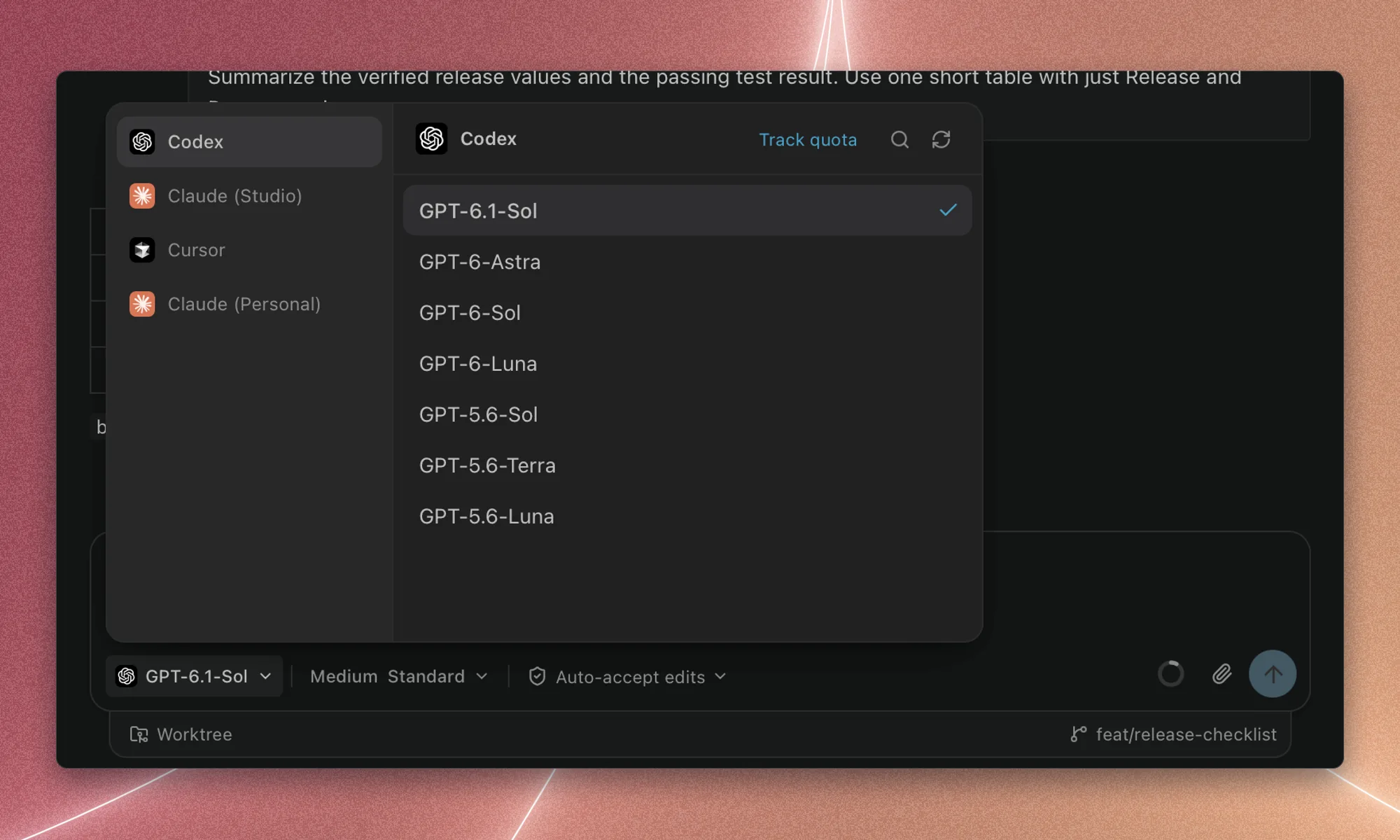The width and height of the screenshot is (1400, 840).
Task: Click the checkmark on GPT-6.1-Sol row
Action: pyautogui.click(x=948, y=210)
